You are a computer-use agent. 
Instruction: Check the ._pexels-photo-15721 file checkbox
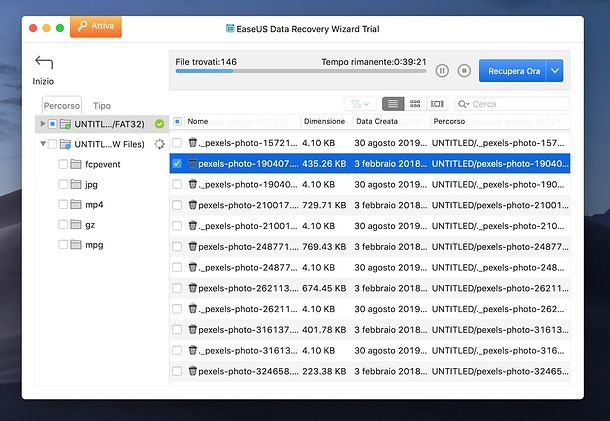[x=177, y=143]
